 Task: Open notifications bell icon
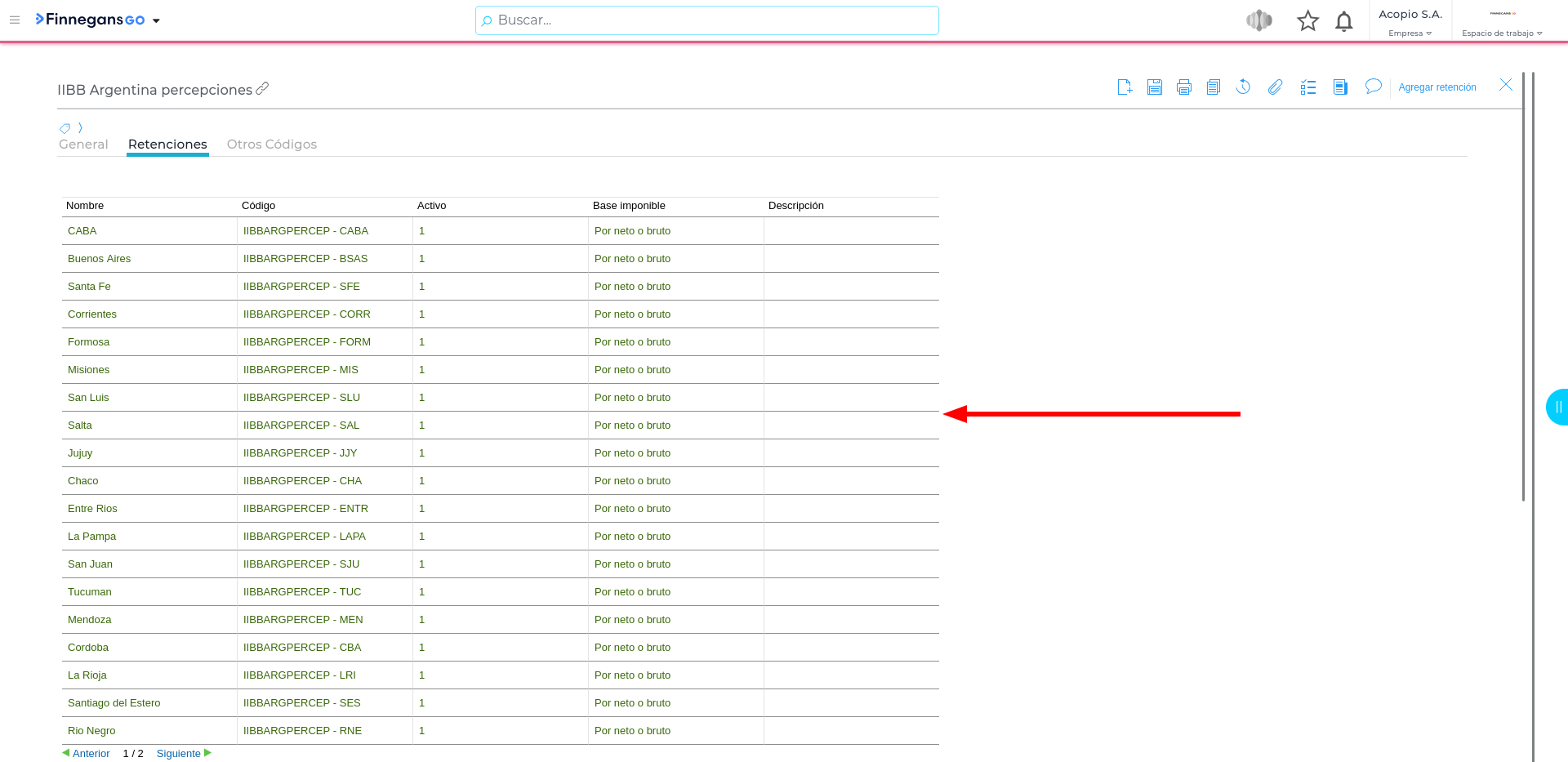tap(1343, 21)
